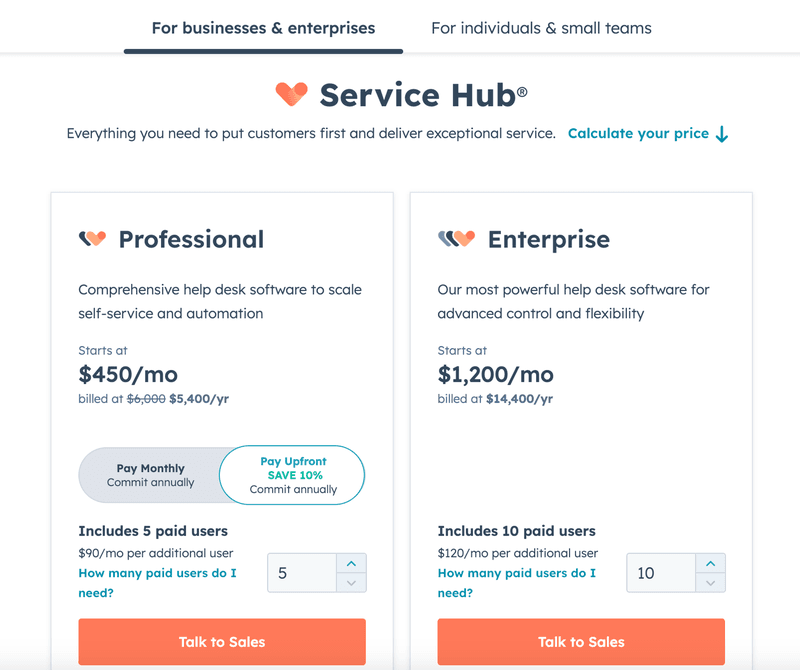
Task: Click the Enterprise tier hearts icon
Action: [456, 239]
